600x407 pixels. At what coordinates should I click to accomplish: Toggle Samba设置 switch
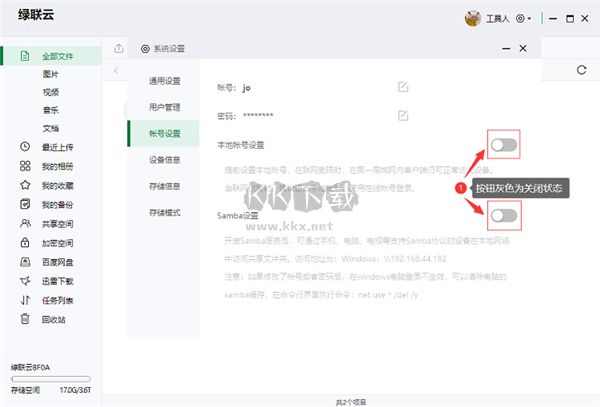click(x=504, y=215)
